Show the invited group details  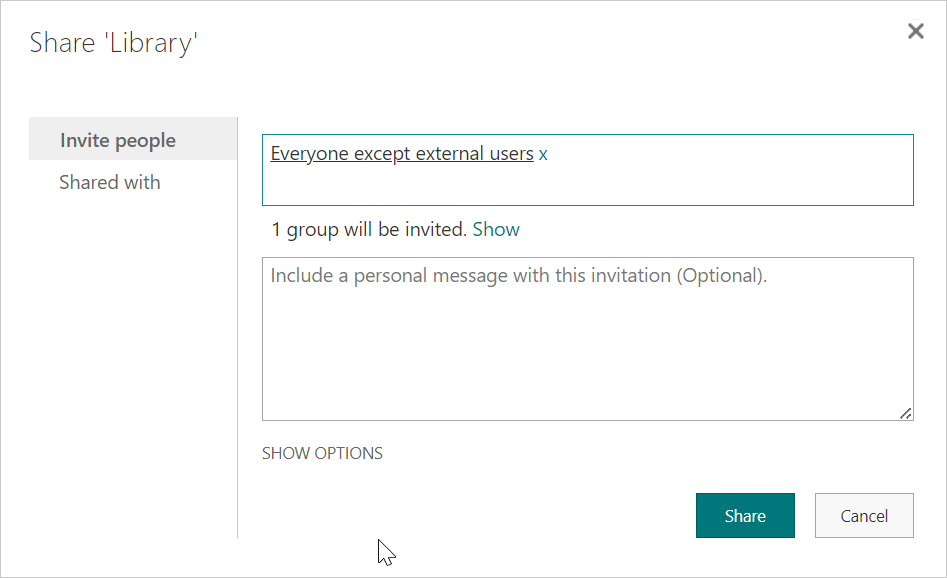(496, 230)
